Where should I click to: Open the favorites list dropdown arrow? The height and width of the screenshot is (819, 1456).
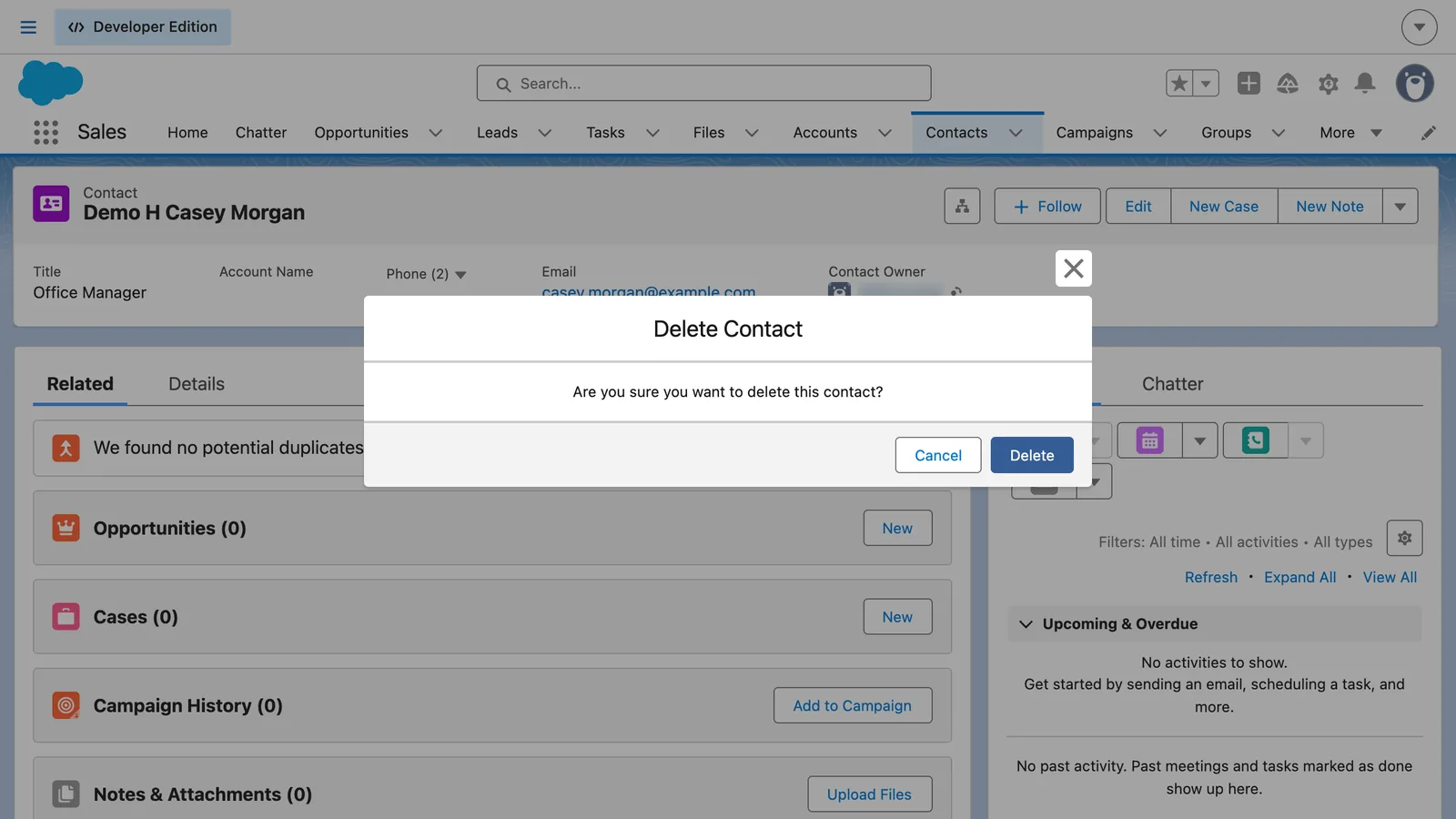(1206, 84)
